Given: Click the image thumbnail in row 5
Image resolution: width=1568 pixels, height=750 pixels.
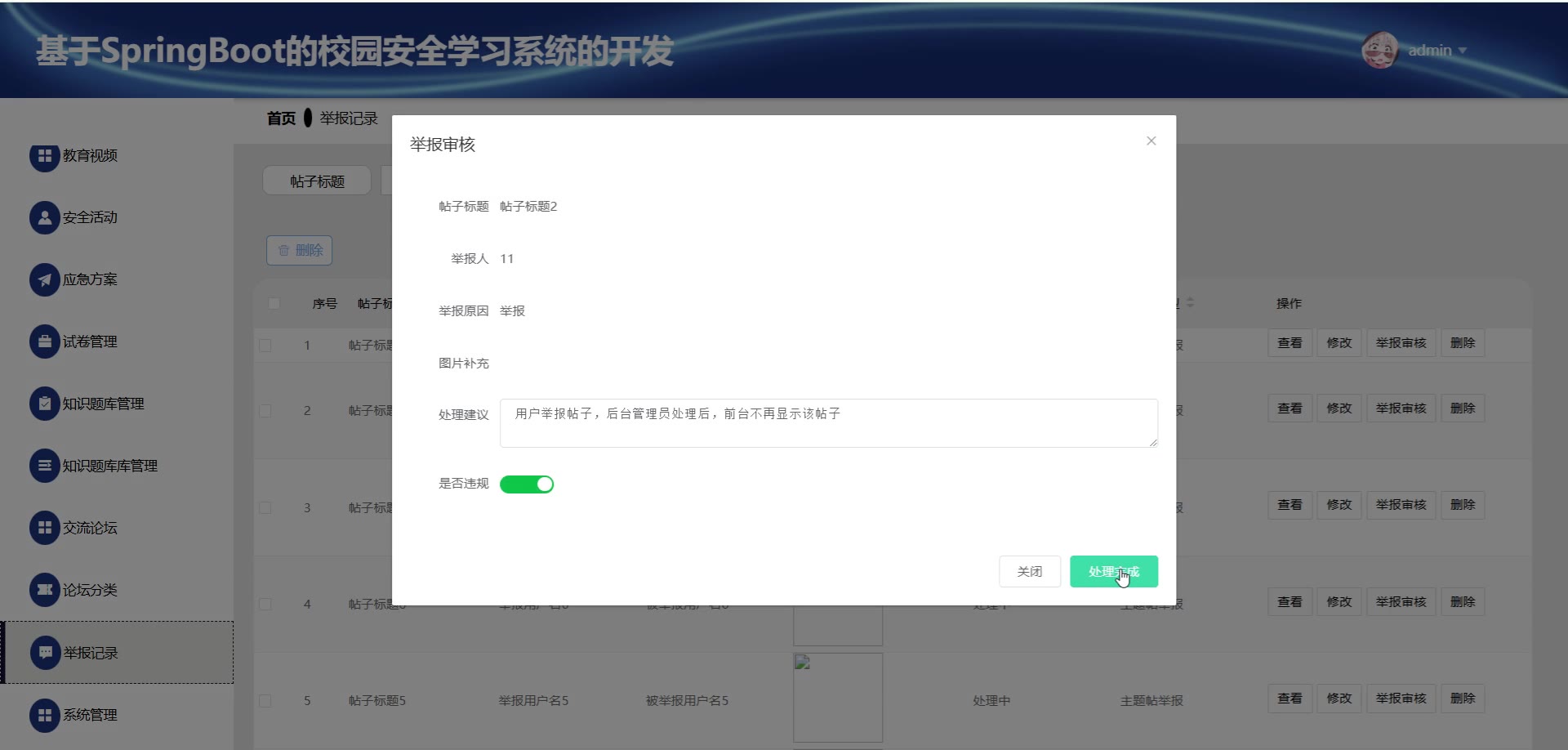Looking at the screenshot, I should (x=838, y=698).
